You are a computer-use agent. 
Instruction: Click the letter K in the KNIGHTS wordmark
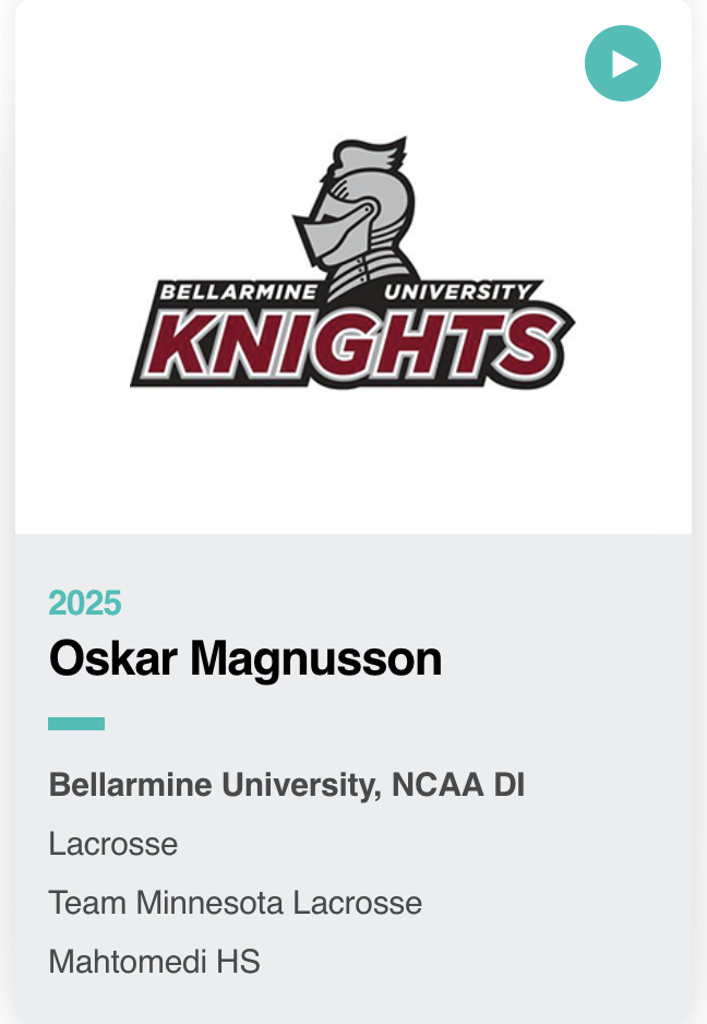[x=178, y=343]
